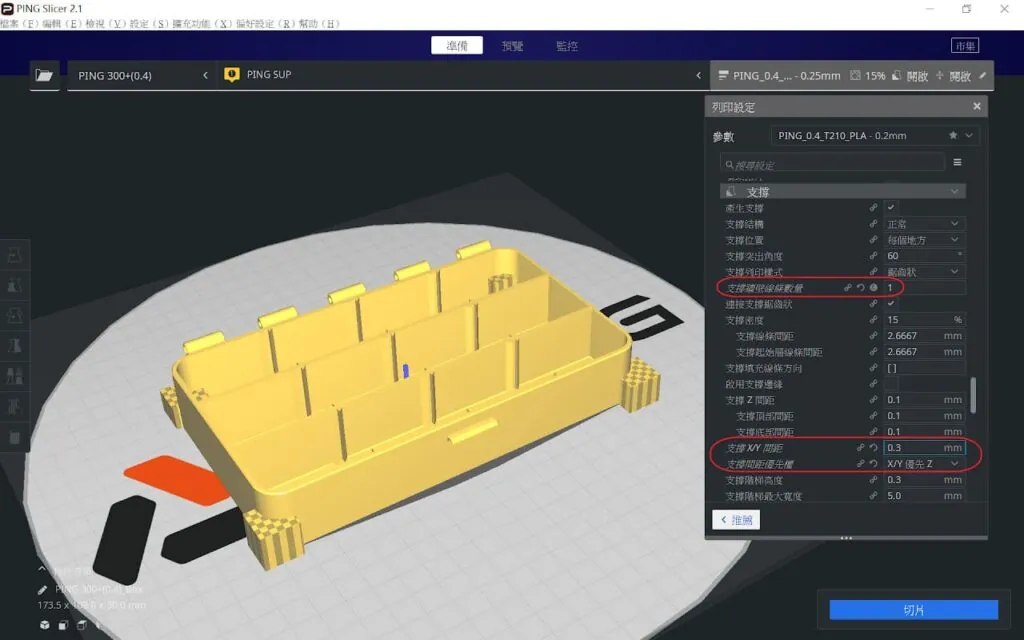
Task: Open the 檔案 (F) menu
Action: click(19, 24)
